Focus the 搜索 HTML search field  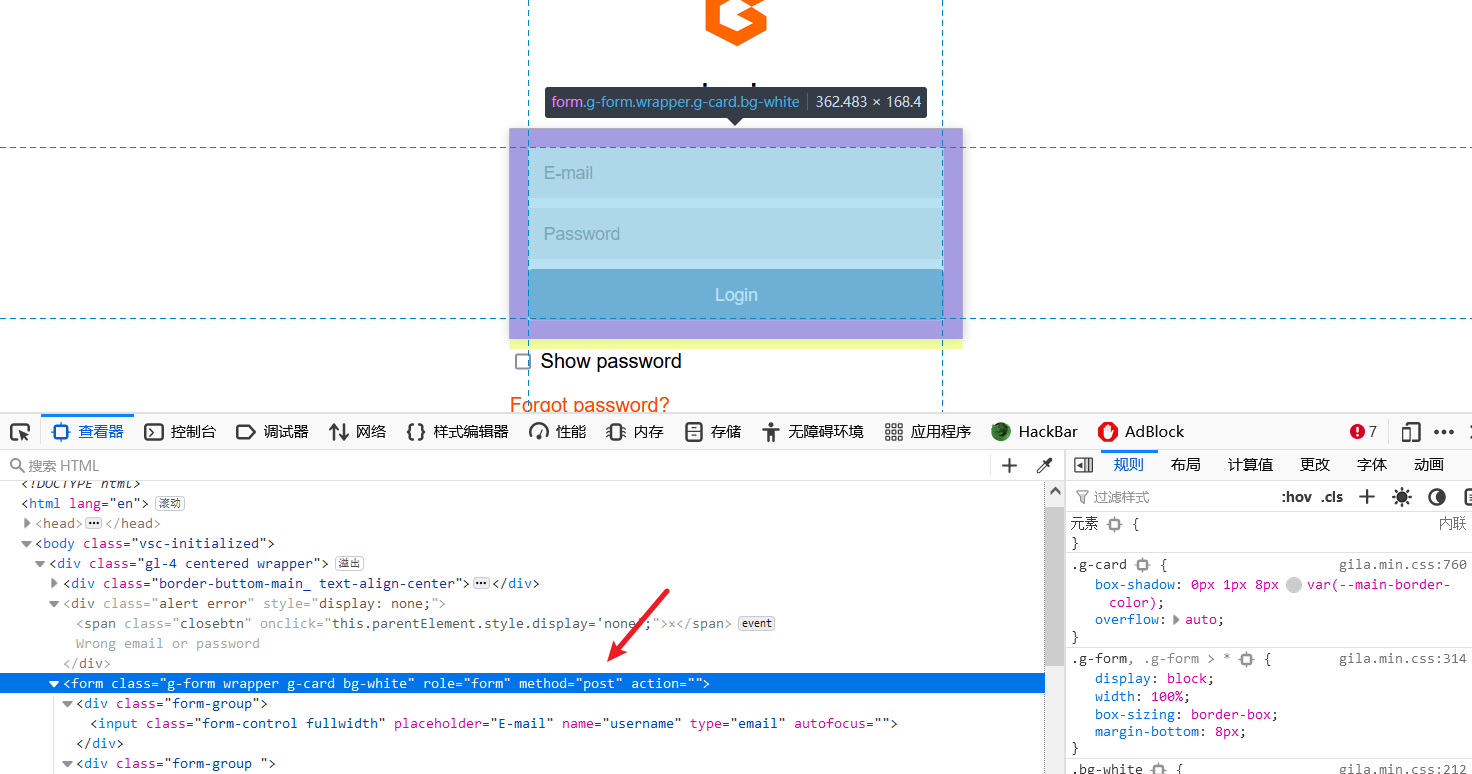(500, 466)
